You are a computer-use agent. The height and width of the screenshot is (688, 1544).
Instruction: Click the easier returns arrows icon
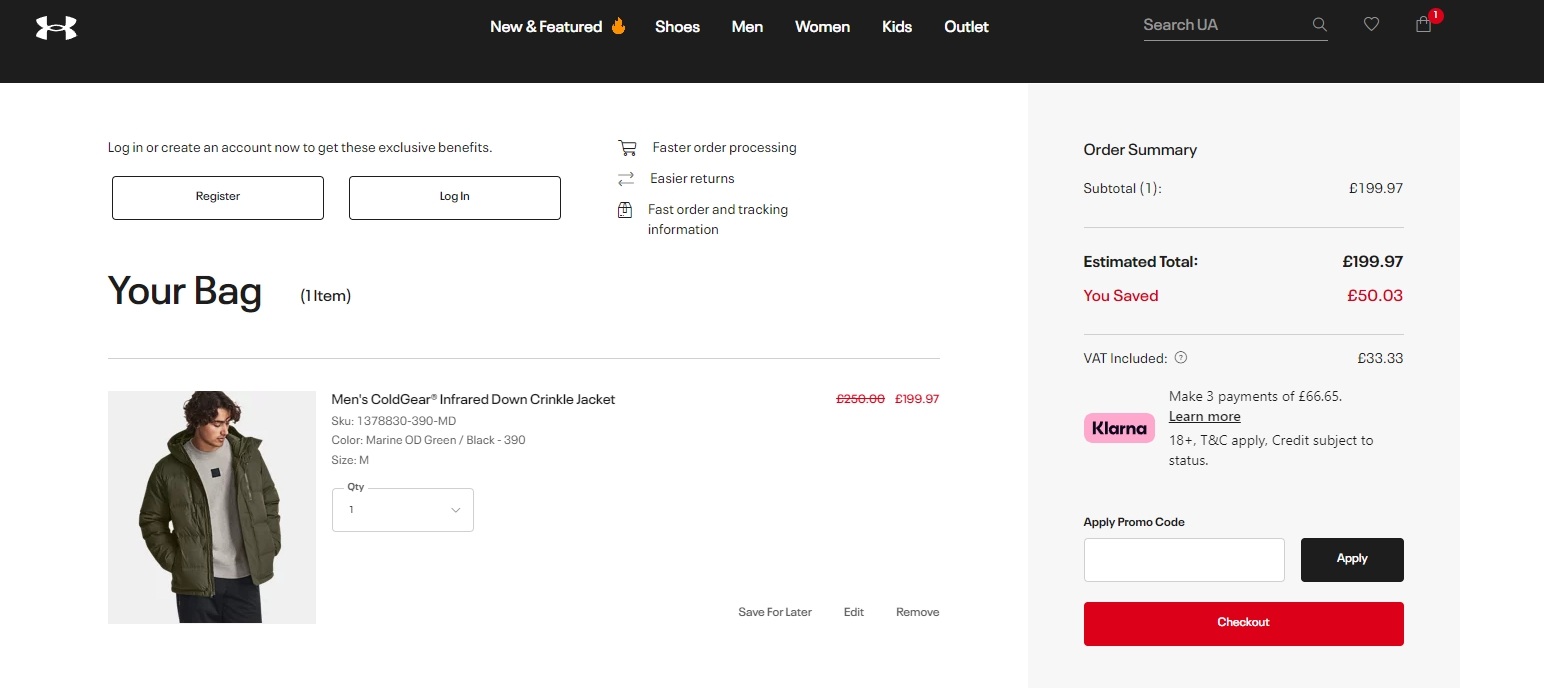click(x=626, y=179)
